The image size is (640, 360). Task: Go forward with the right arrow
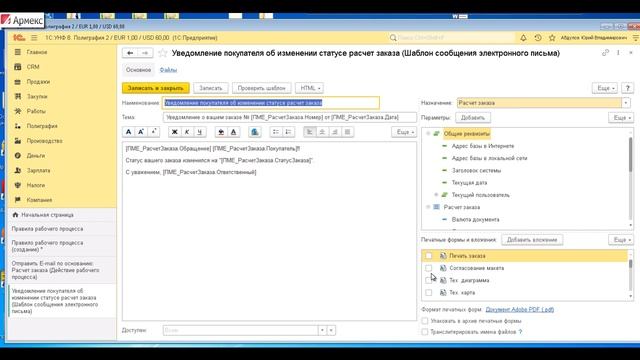145,53
